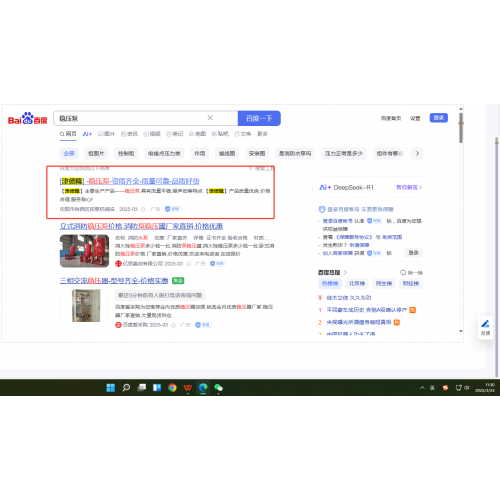Click shield icon beside Baidu account login notice
This screenshot has width=500, height=500.
pyautogui.click(x=322, y=209)
